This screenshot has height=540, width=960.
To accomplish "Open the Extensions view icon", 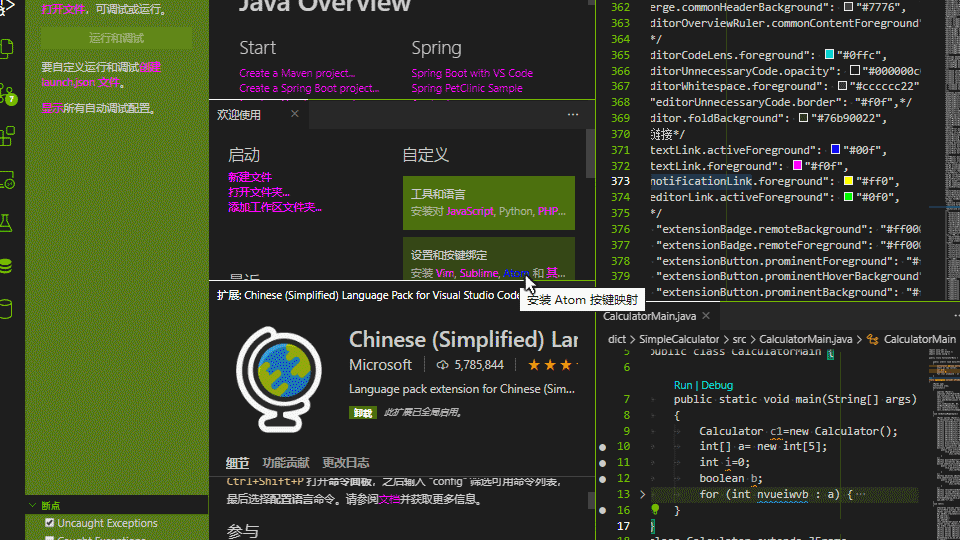I will pyautogui.click(x=9, y=135).
